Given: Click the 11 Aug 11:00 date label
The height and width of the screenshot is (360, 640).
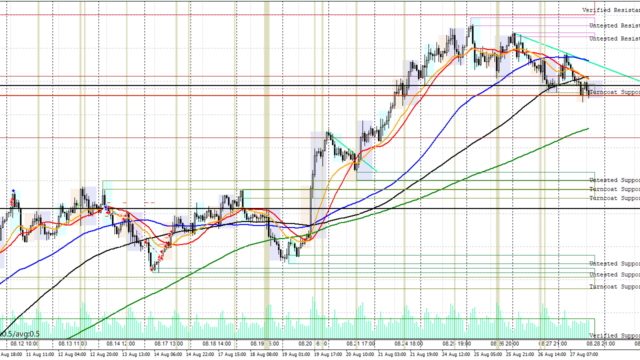Looking at the screenshot, I should (40, 353).
